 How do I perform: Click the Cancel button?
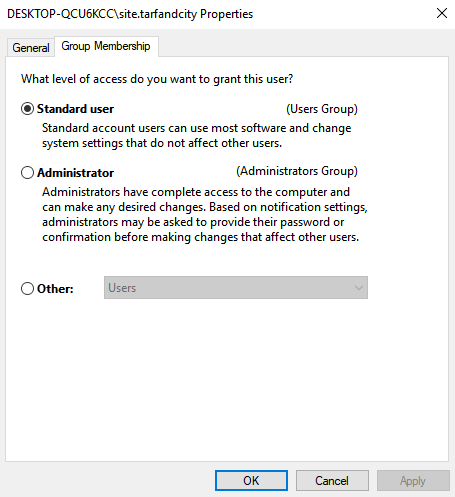332,481
